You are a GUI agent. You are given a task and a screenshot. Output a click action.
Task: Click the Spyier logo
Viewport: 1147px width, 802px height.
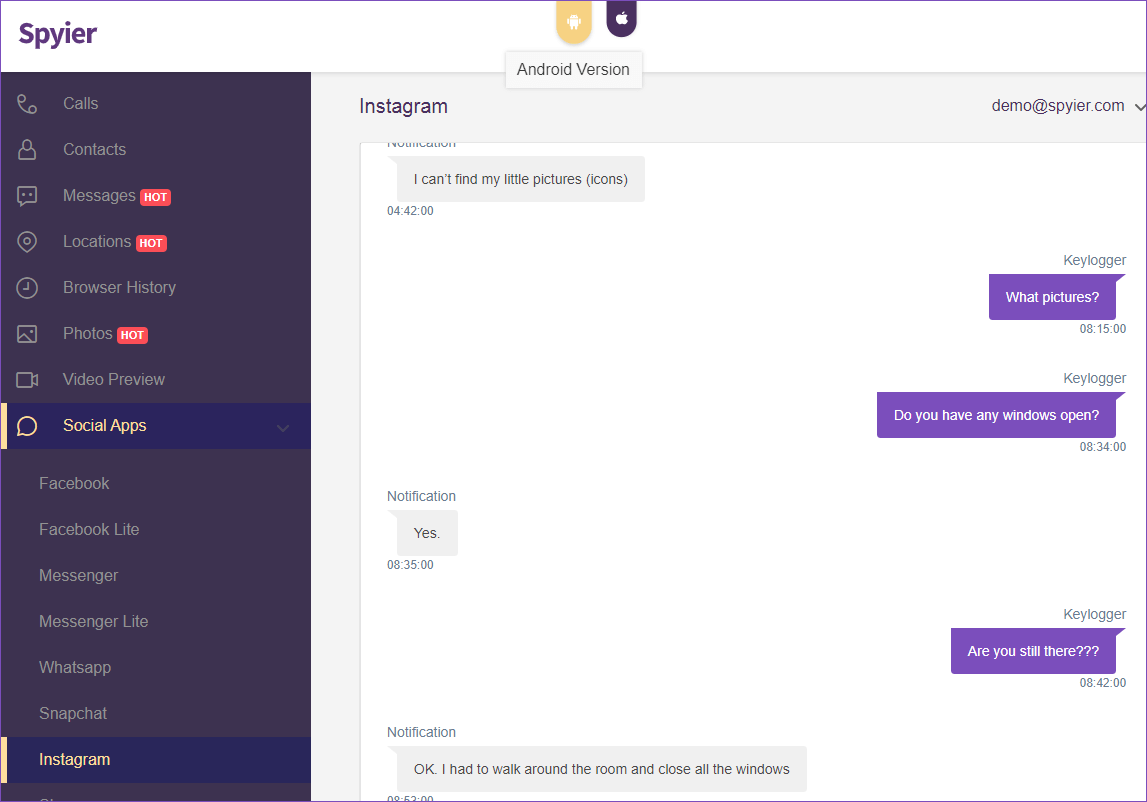point(58,34)
